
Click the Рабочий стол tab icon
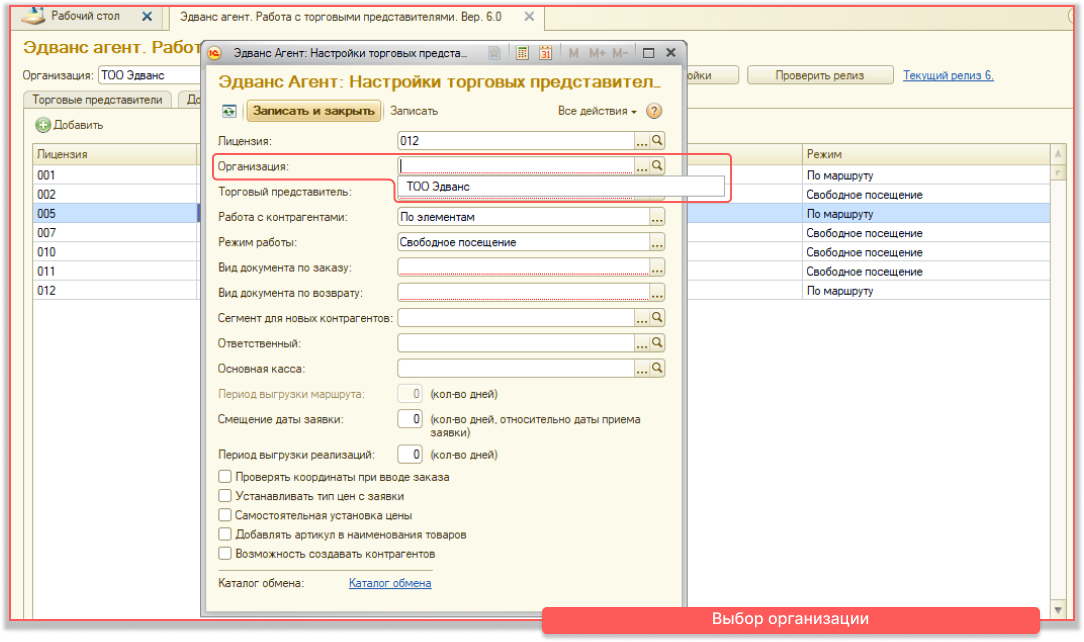pos(32,15)
